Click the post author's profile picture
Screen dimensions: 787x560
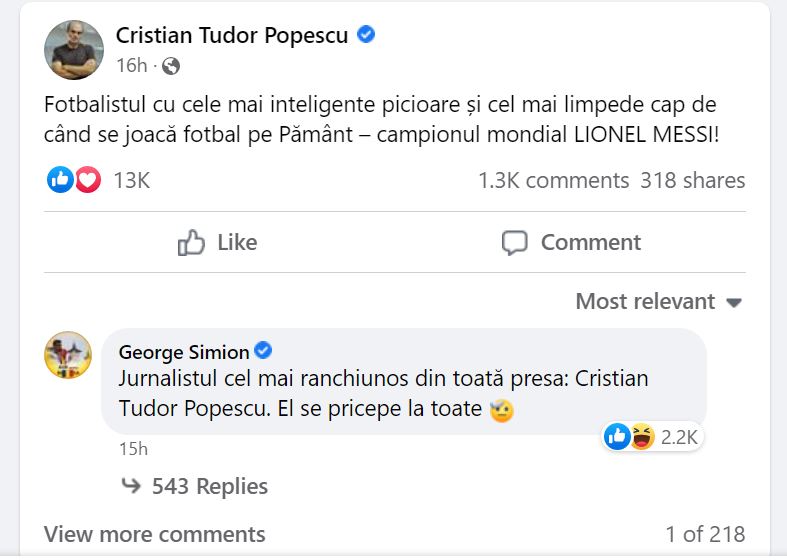(74, 49)
